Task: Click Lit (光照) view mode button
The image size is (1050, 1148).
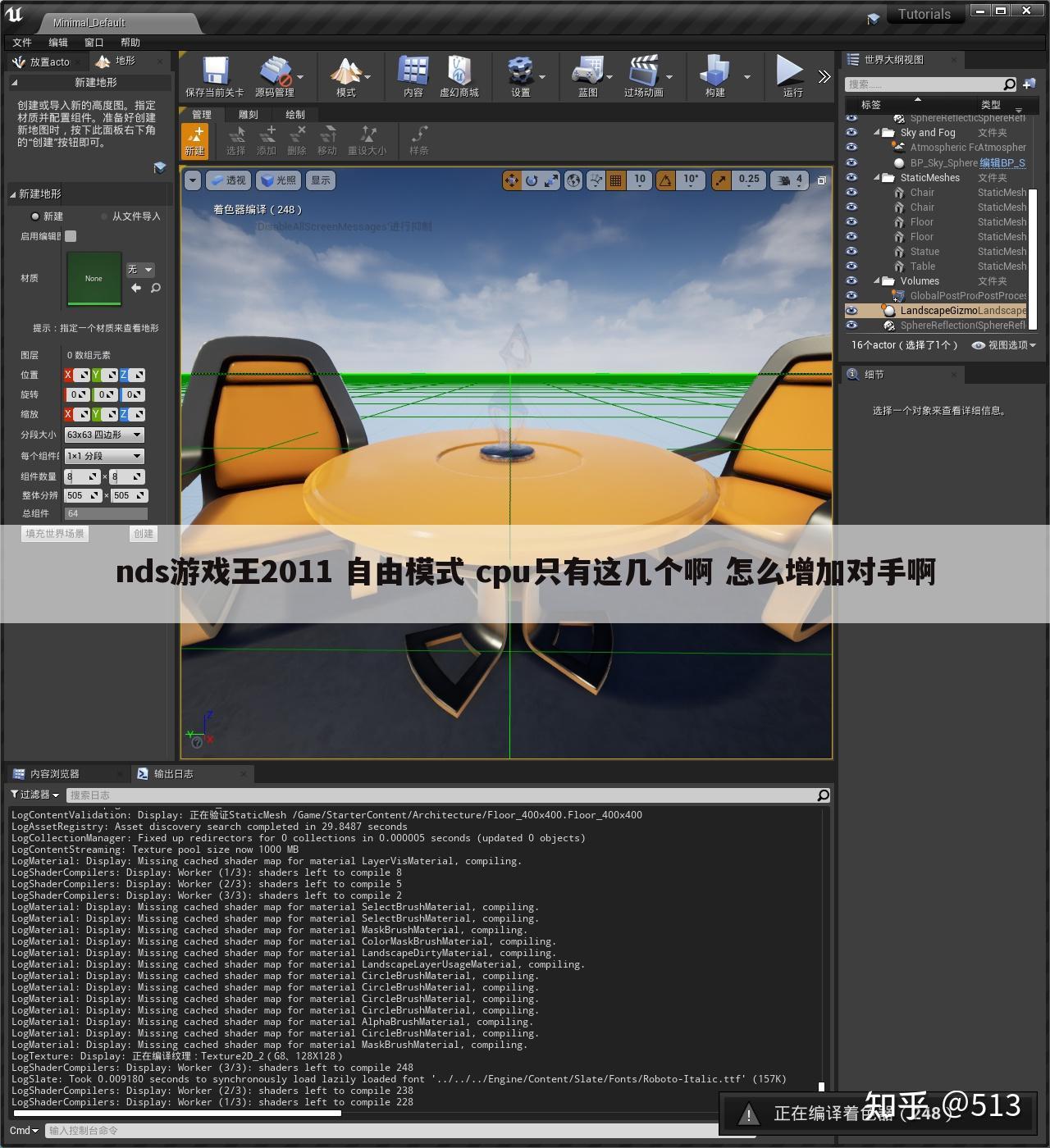Action: [x=277, y=180]
